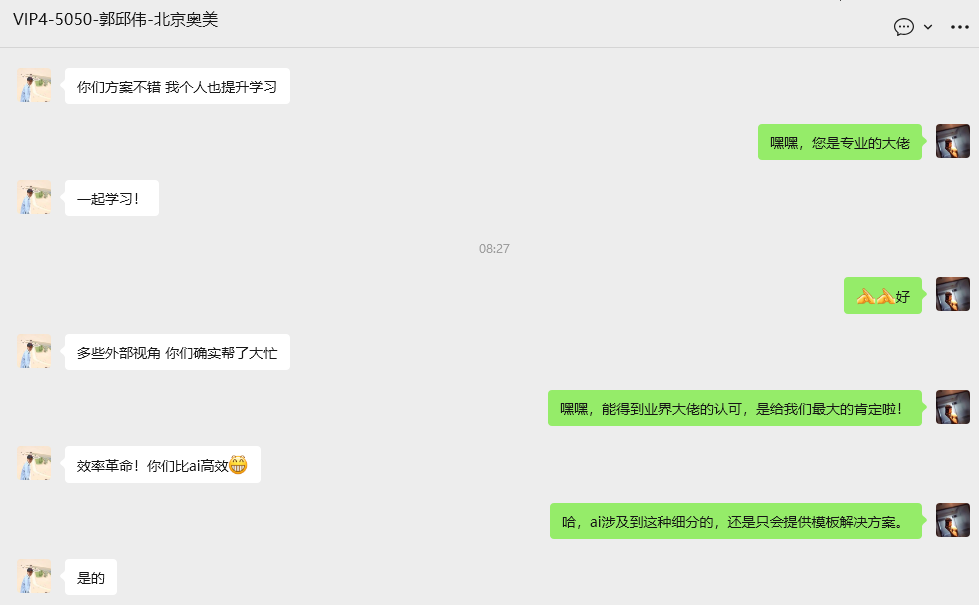
Task: Click own avatar beside the folded hands message
Action: (952, 294)
